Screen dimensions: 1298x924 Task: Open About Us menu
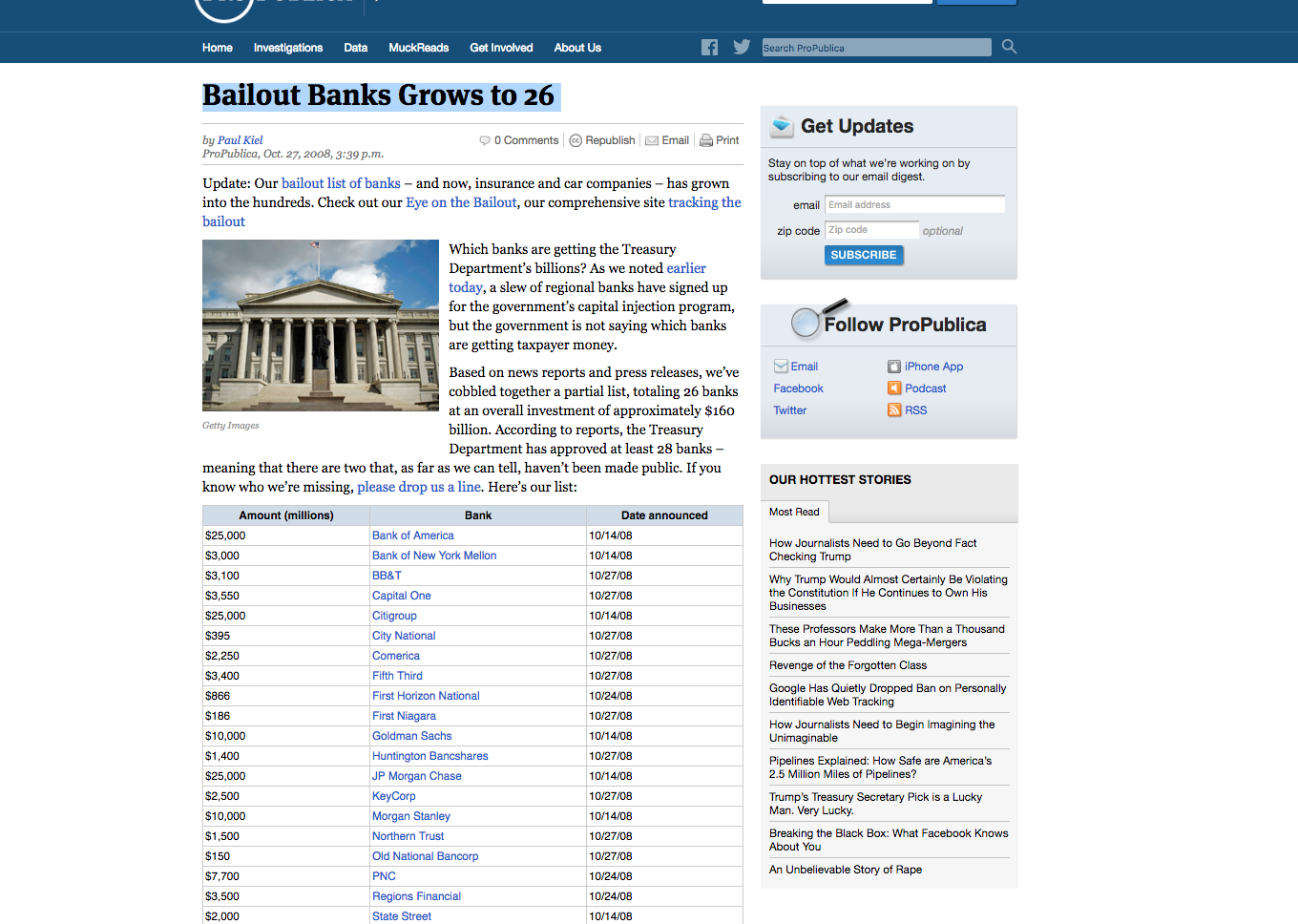[x=577, y=48]
